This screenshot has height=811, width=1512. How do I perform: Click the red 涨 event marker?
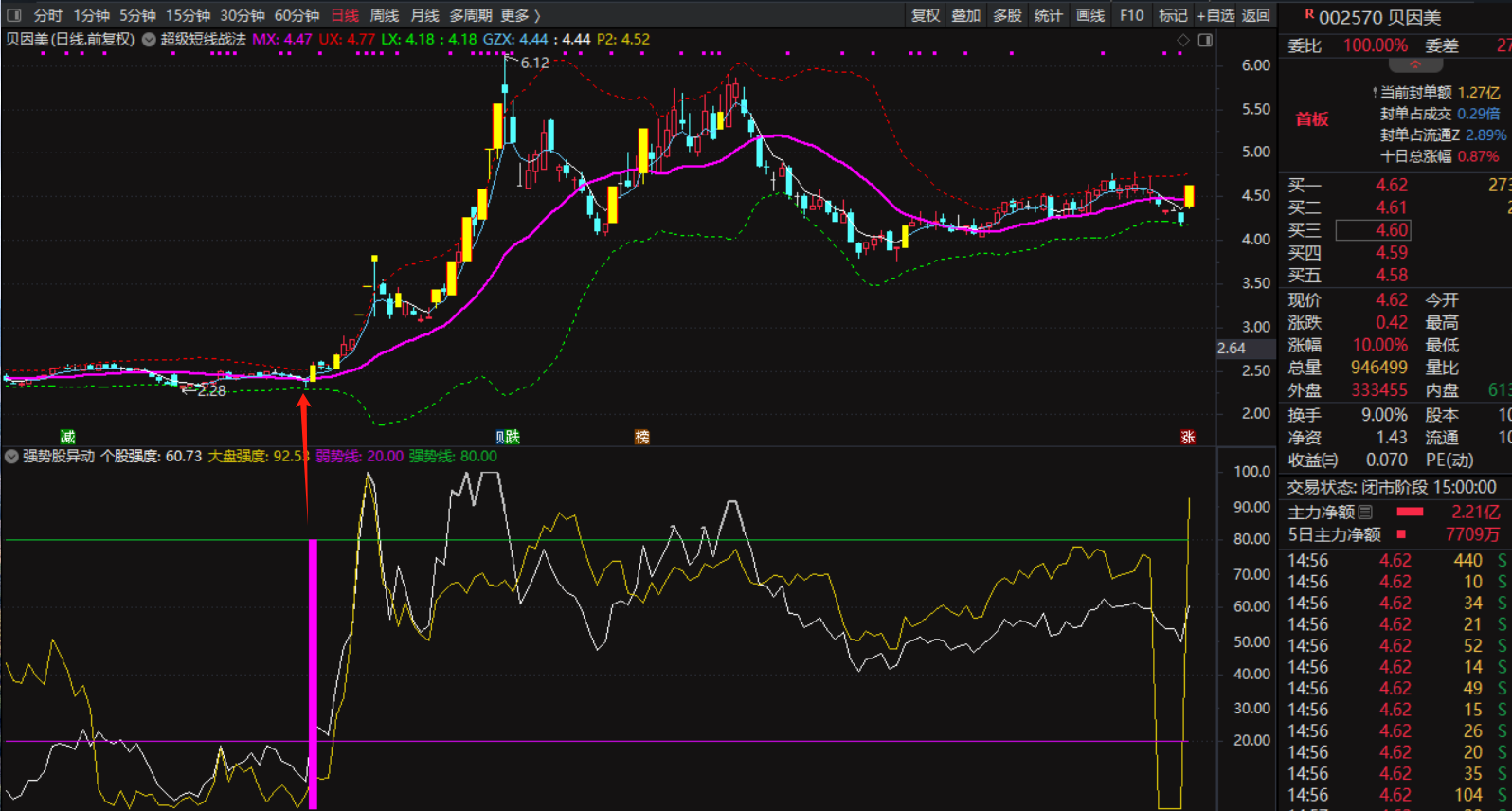click(x=1187, y=437)
